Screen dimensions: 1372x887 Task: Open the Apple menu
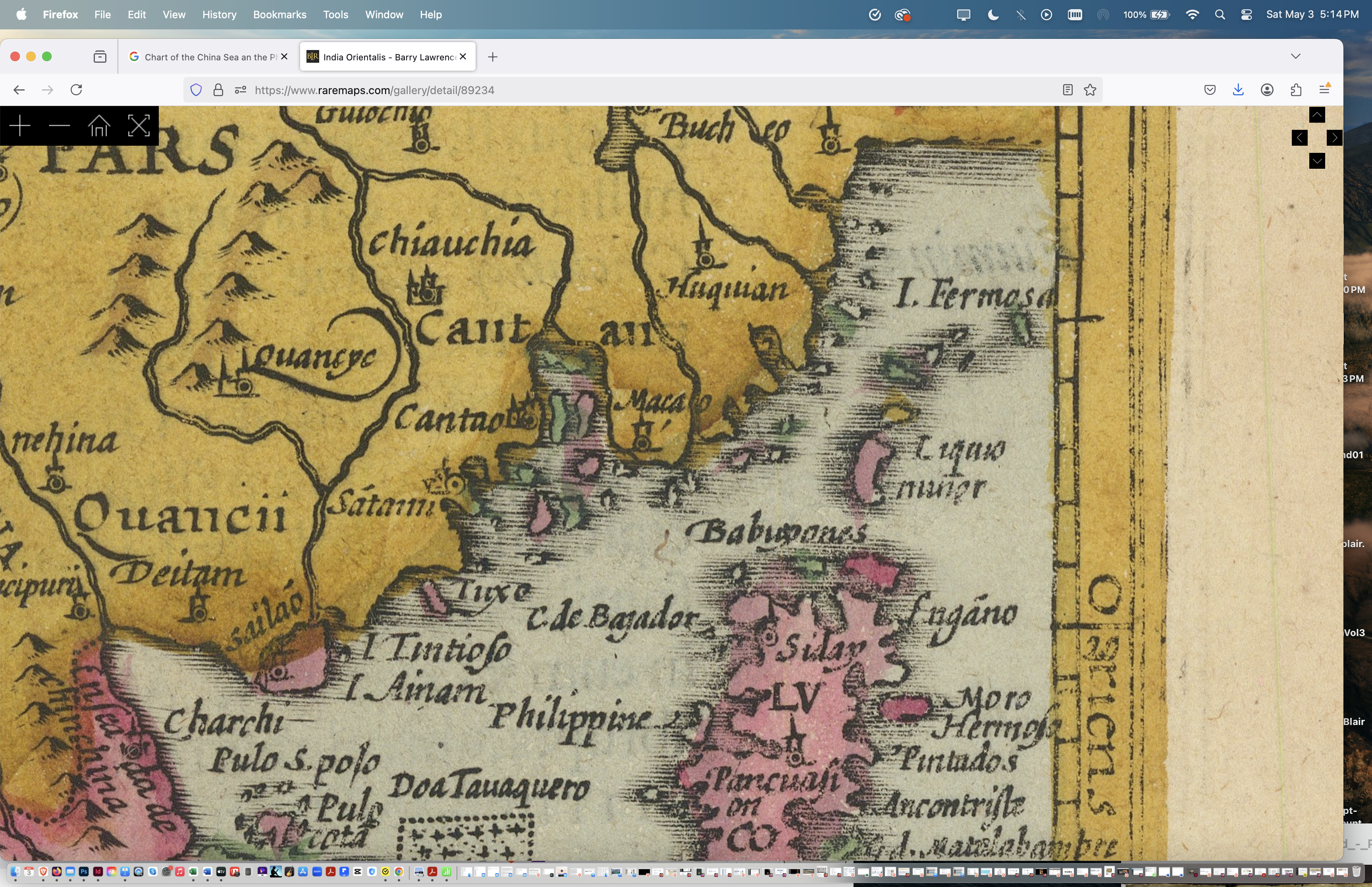(x=21, y=14)
